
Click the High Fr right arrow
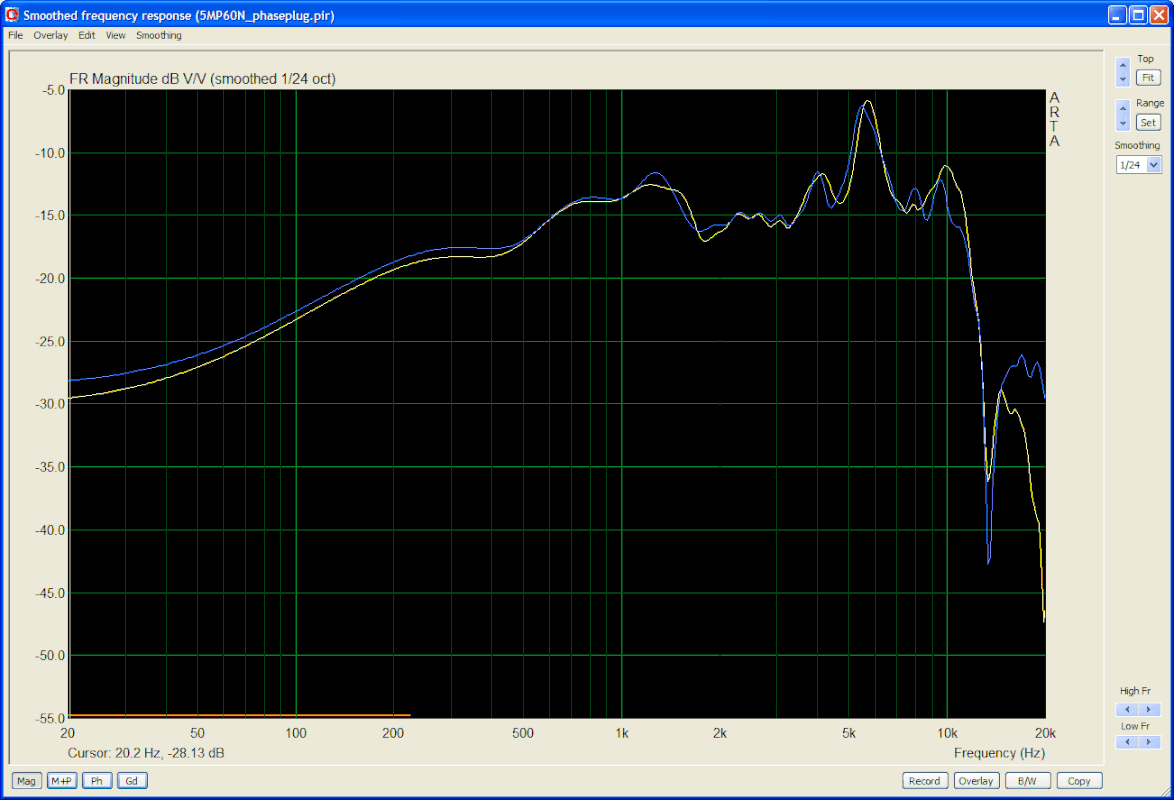[x=1149, y=709]
